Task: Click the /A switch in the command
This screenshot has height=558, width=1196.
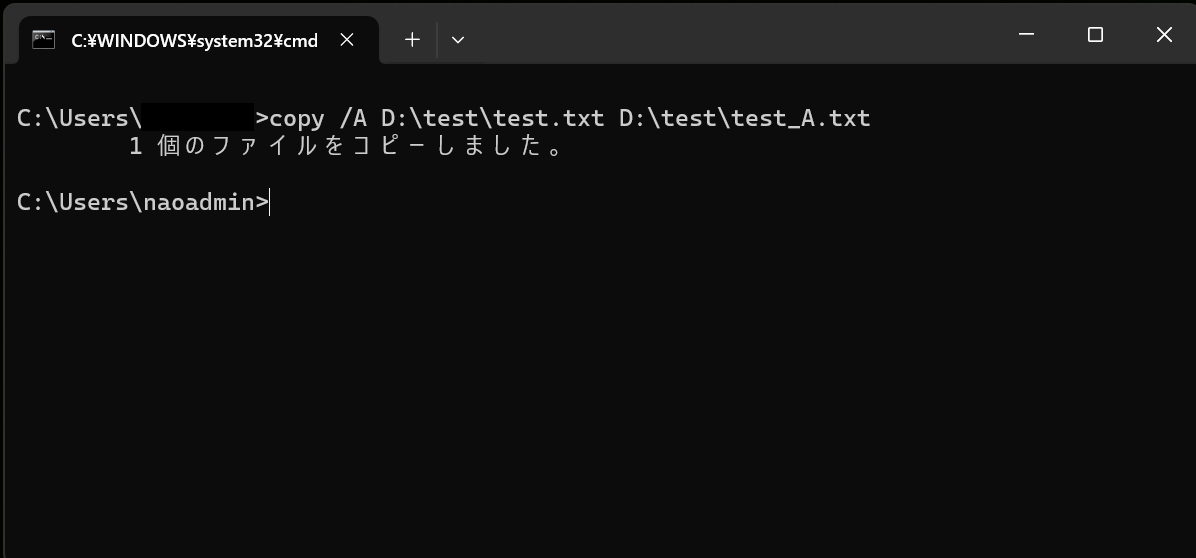Action: coord(353,118)
